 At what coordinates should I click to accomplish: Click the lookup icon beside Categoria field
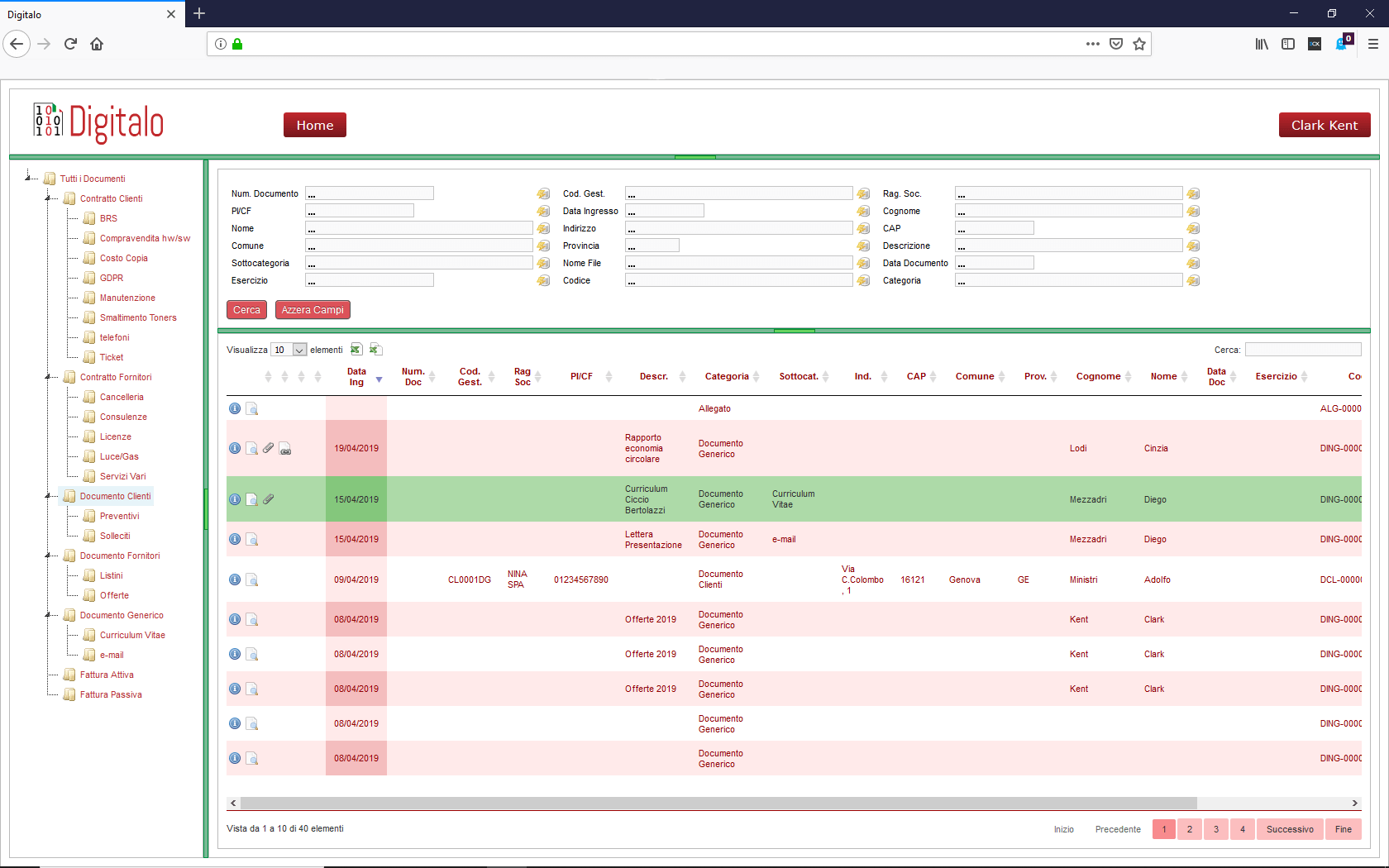(1193, 280)
